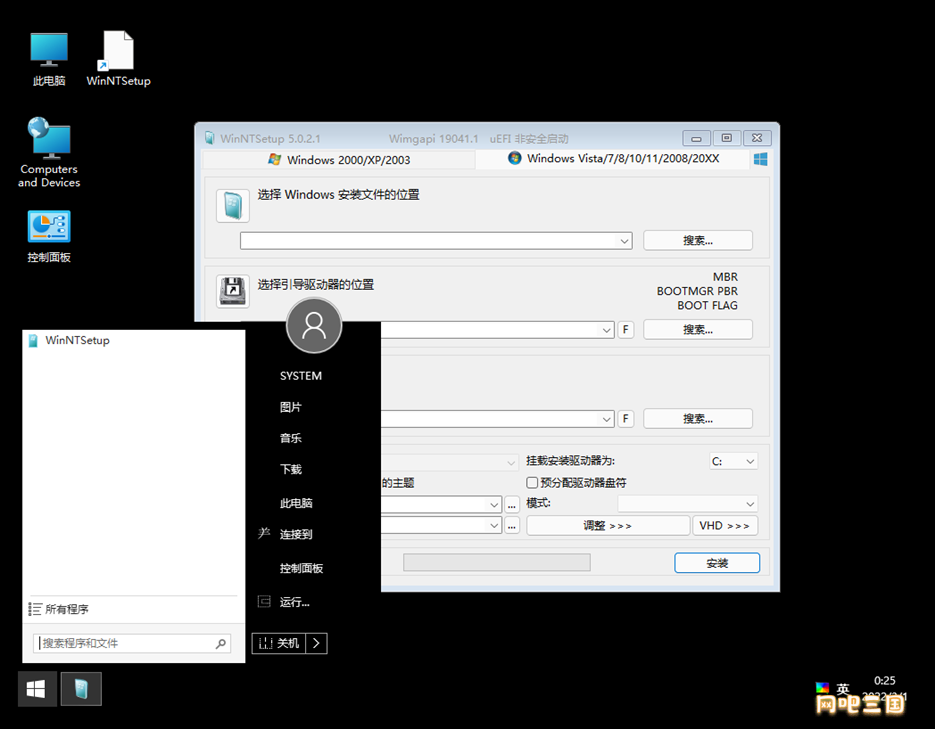Viewport: 935px width, 729px height.
Task: Click the 安装 button
Action: (717, 563)
